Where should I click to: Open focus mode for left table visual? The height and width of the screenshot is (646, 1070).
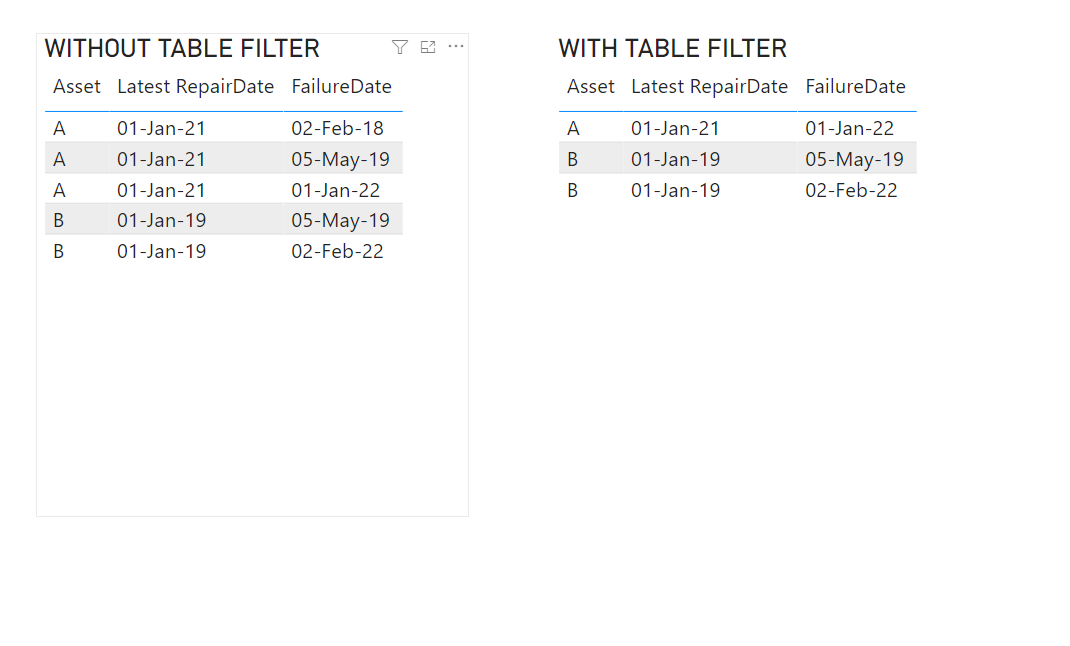click(x=428, y=47)
